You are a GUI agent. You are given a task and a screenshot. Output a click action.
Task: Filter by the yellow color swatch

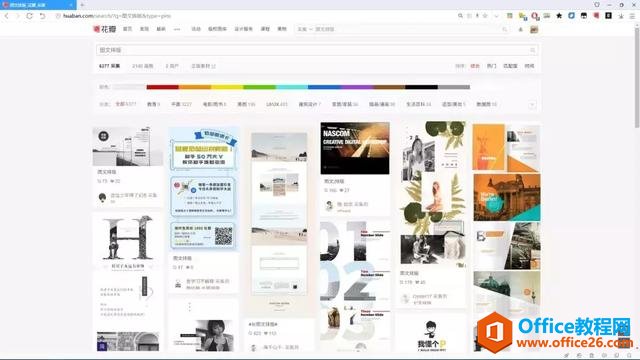227,87
